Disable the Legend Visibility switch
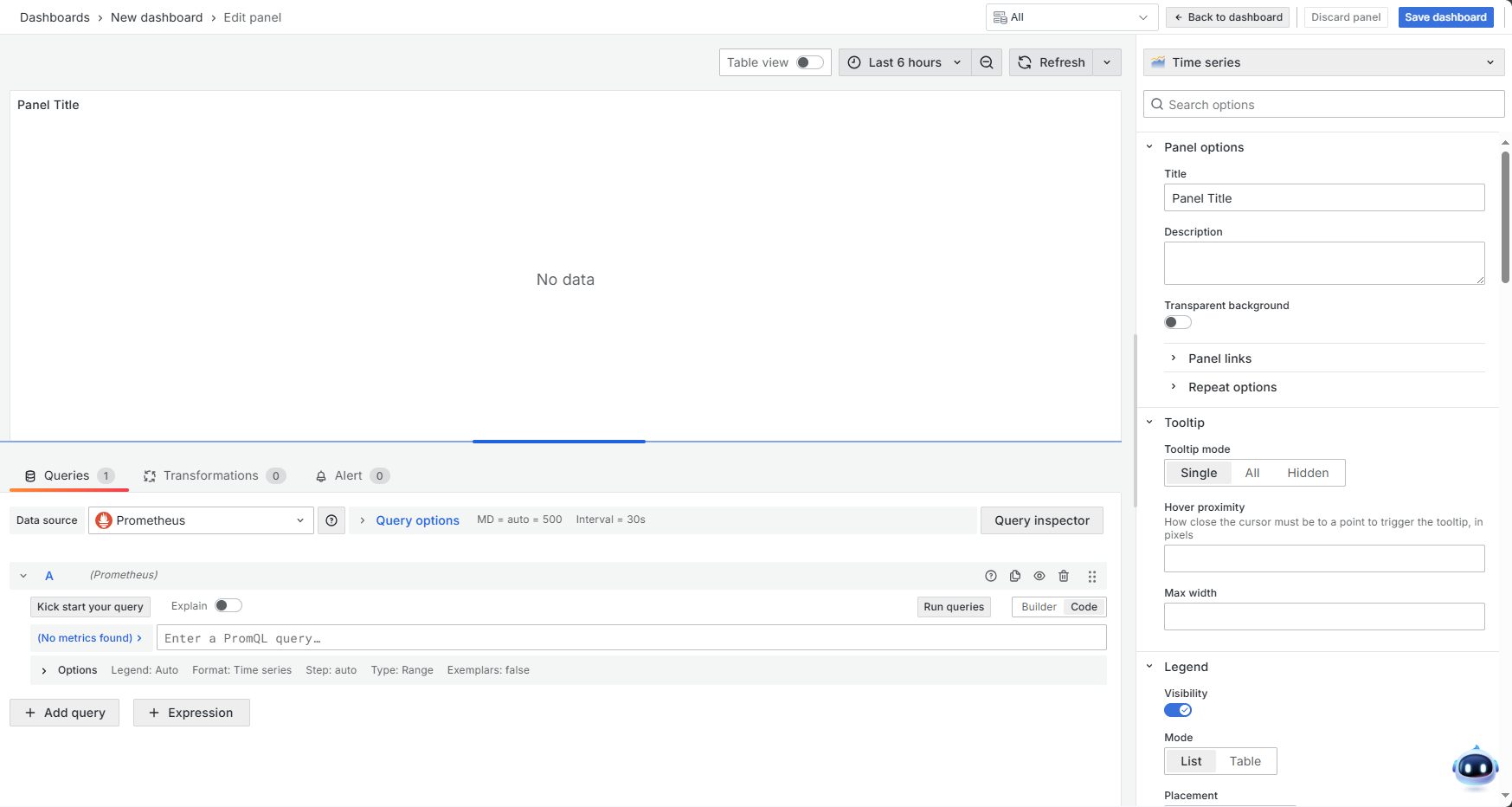The width and height of the screenshot is (1512, 807). 1177,710
